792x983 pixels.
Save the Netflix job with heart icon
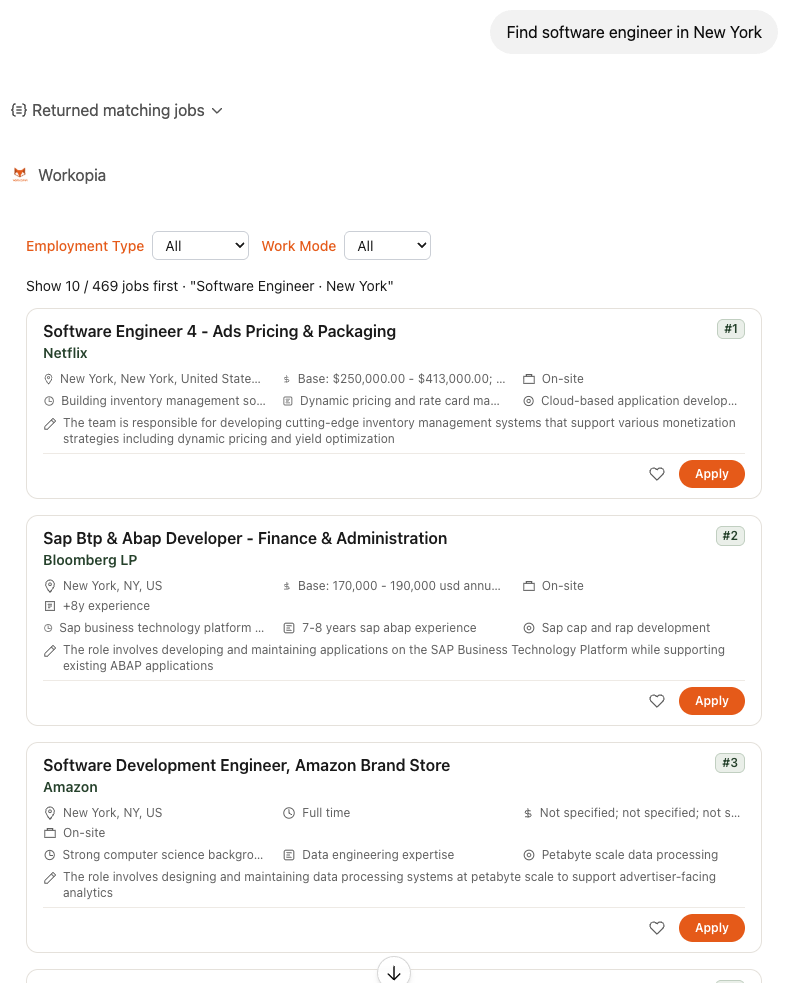pos(657,474)
